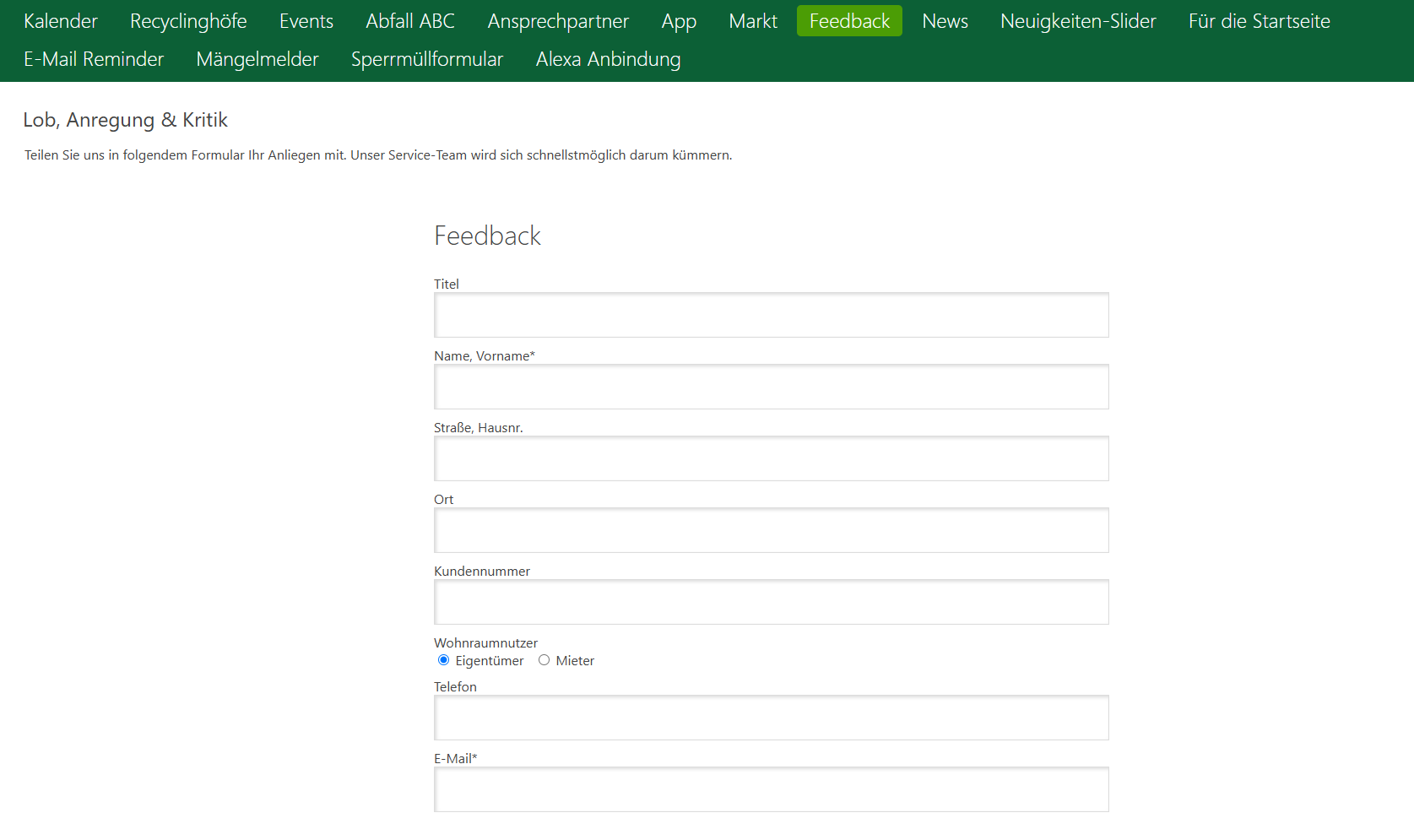Viewport: 1414px width, 840px height.
Task: Open the Mängelmelder page
Action: (x=257, y=59)
